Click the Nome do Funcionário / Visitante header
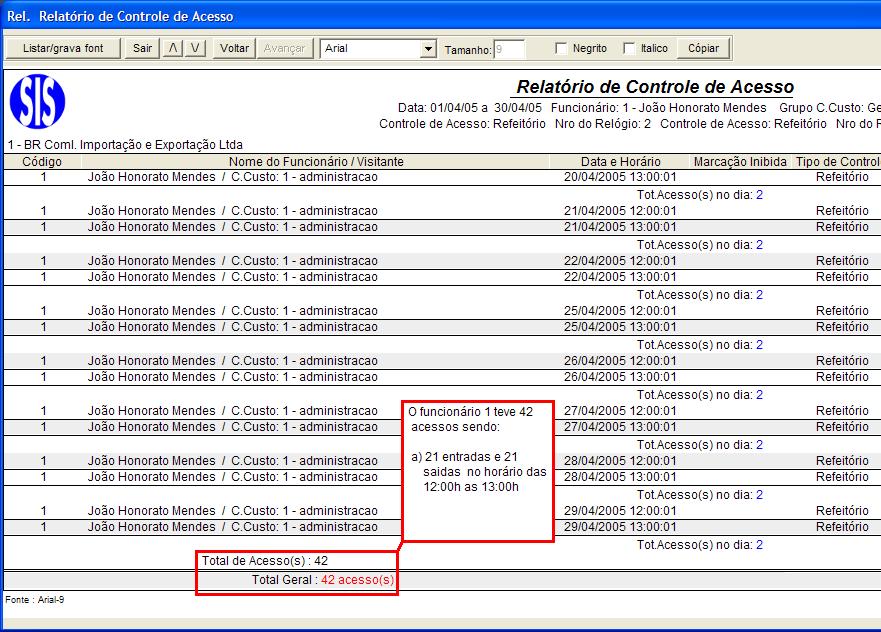Screen dimensions: 881x632 point(316,162)
